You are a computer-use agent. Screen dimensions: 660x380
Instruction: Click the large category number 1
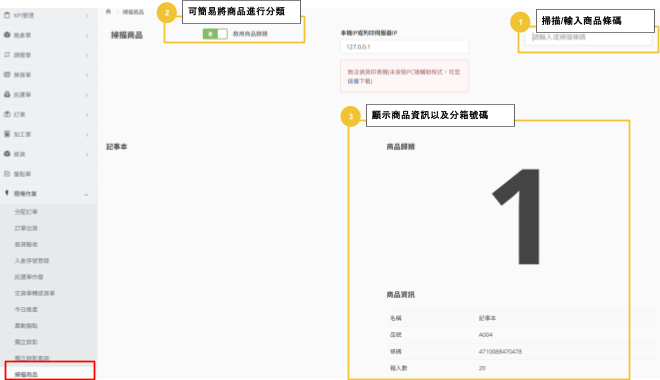click(516, 216)
